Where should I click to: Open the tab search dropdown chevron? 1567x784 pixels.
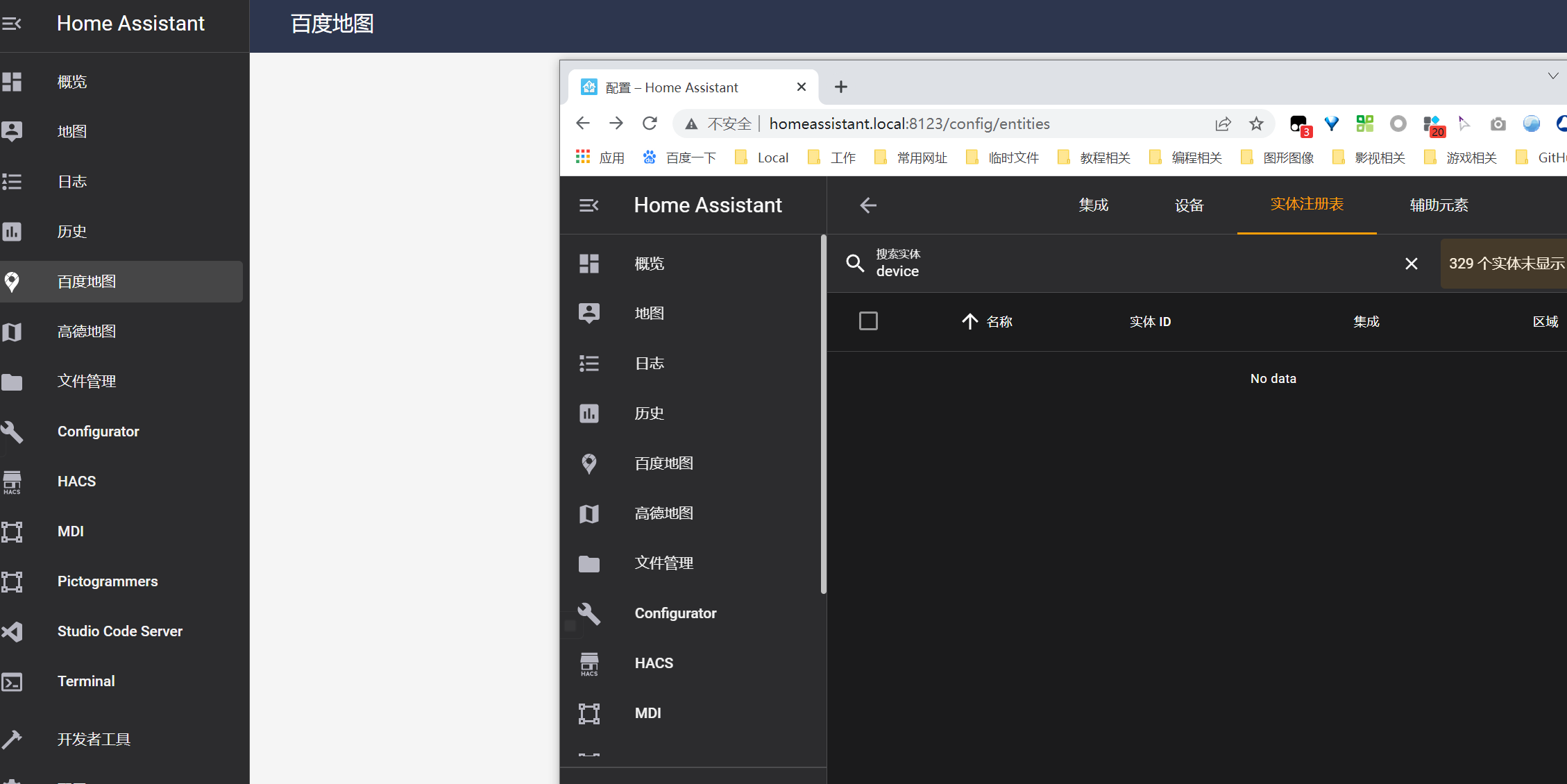1553,76
